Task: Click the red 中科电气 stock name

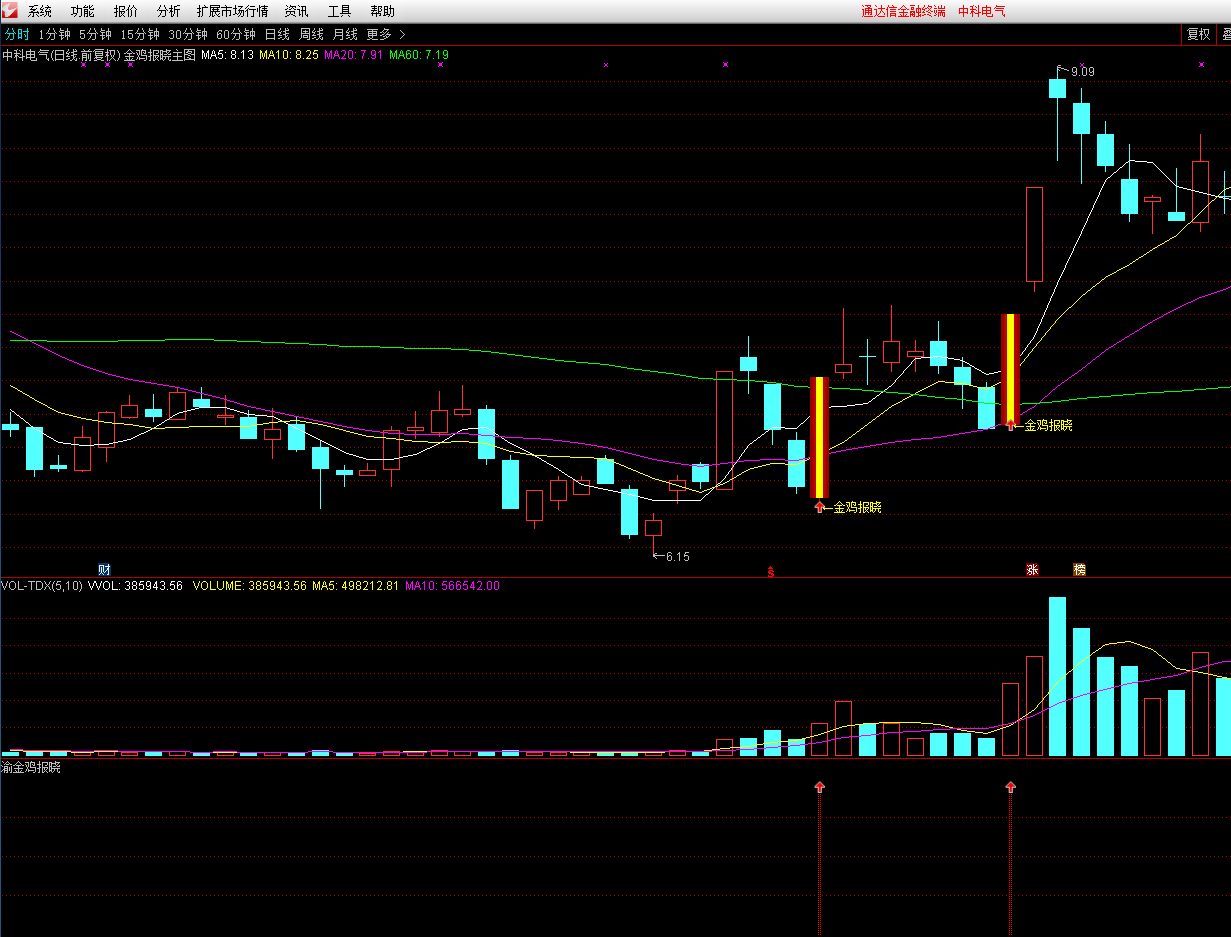Action: coord(982,12)
